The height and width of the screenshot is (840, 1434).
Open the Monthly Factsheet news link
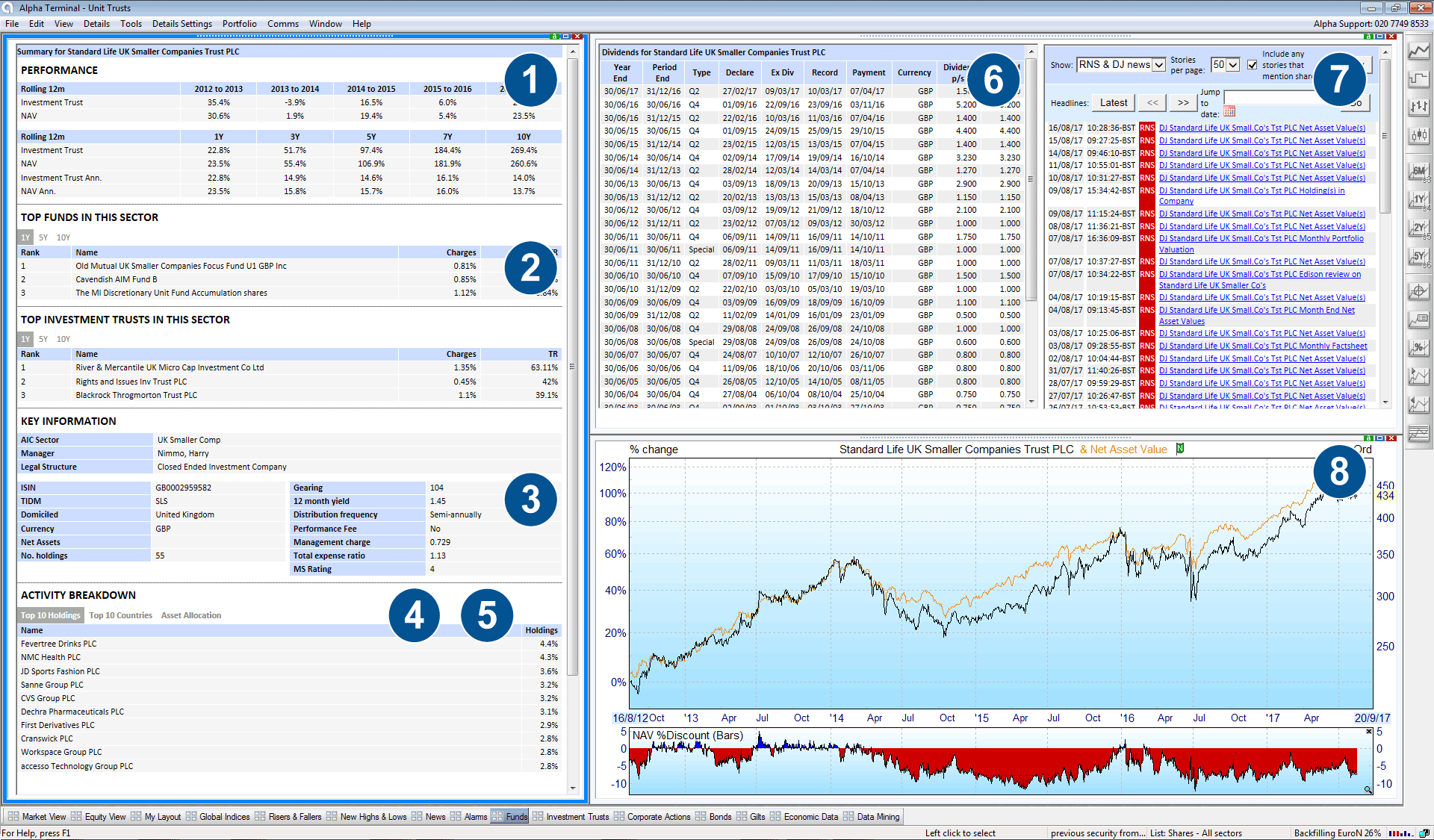click(1263, 346)
